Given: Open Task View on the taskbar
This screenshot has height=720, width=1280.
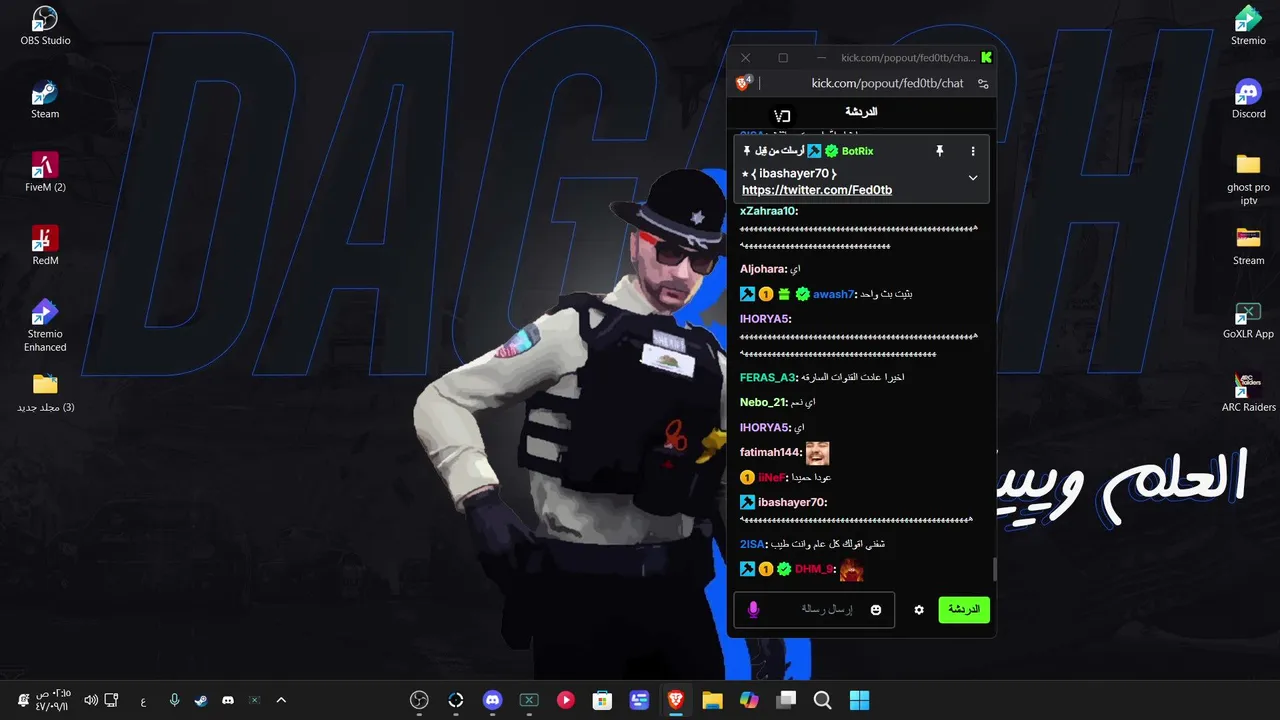Looking at the screenshot, I should (x=786, y=701).
